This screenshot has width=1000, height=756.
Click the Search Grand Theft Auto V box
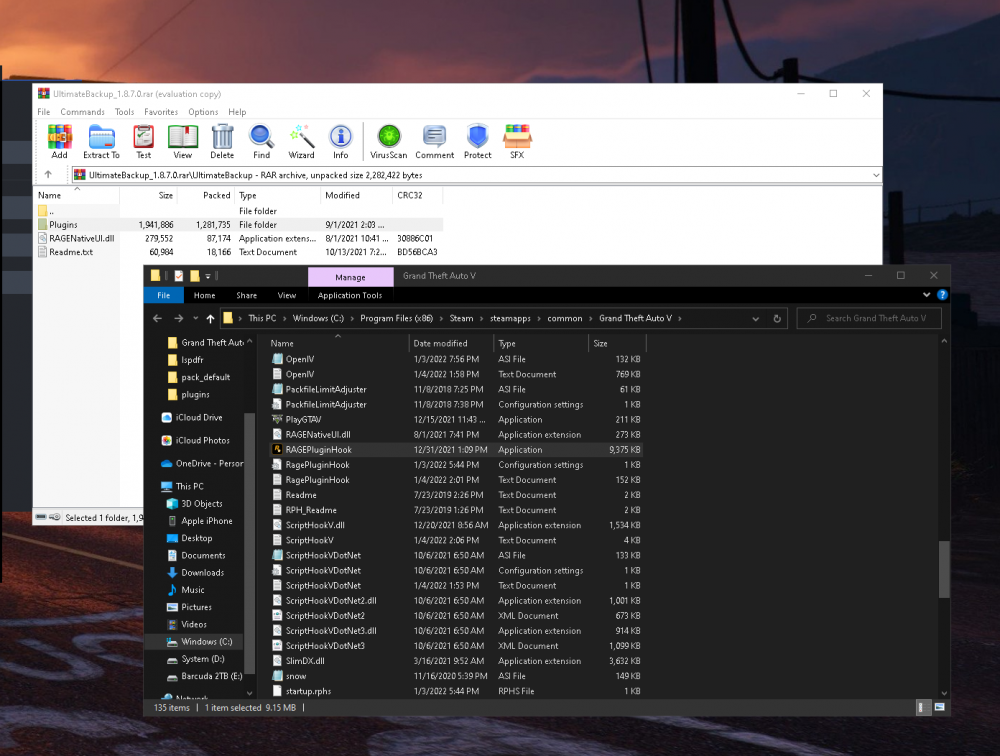pos(868,318)
